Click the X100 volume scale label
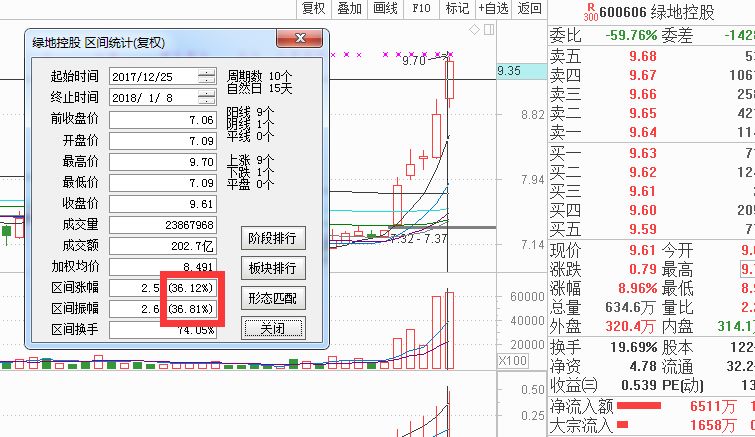 pyautogui.click(x=513, y=360)
